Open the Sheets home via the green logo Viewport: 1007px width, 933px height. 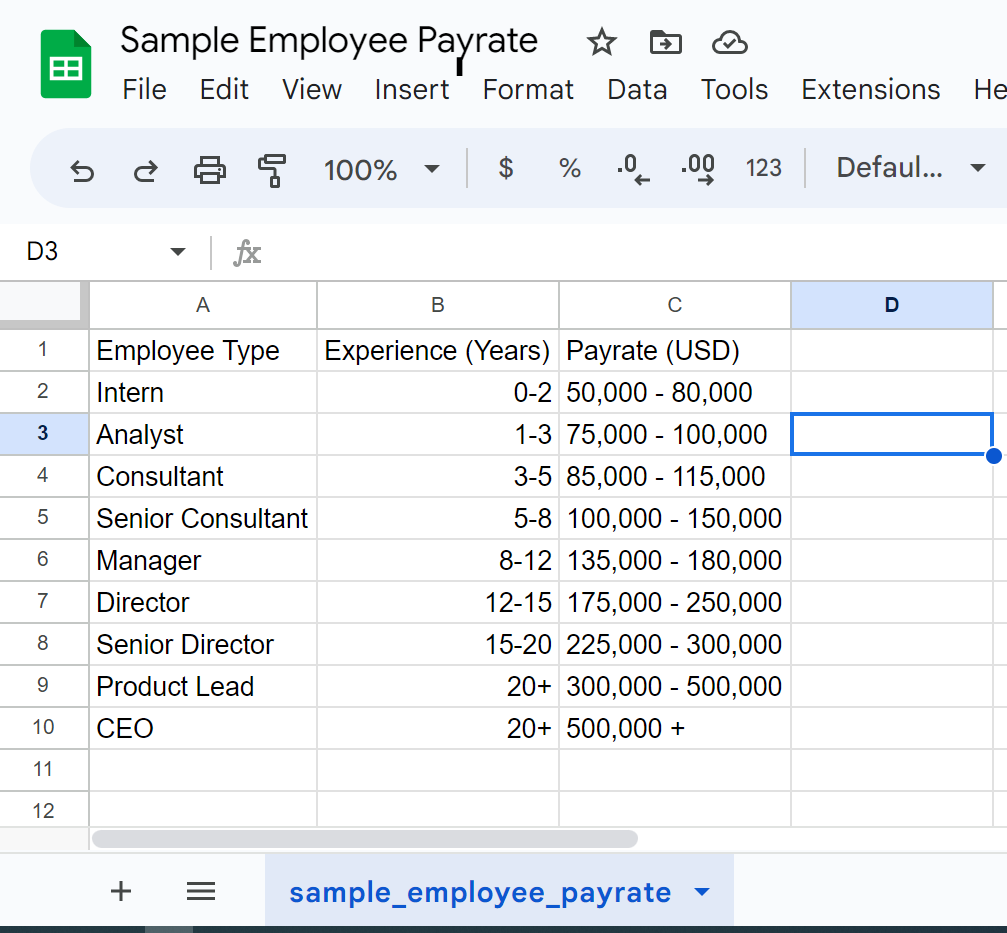tap(63, 63)
